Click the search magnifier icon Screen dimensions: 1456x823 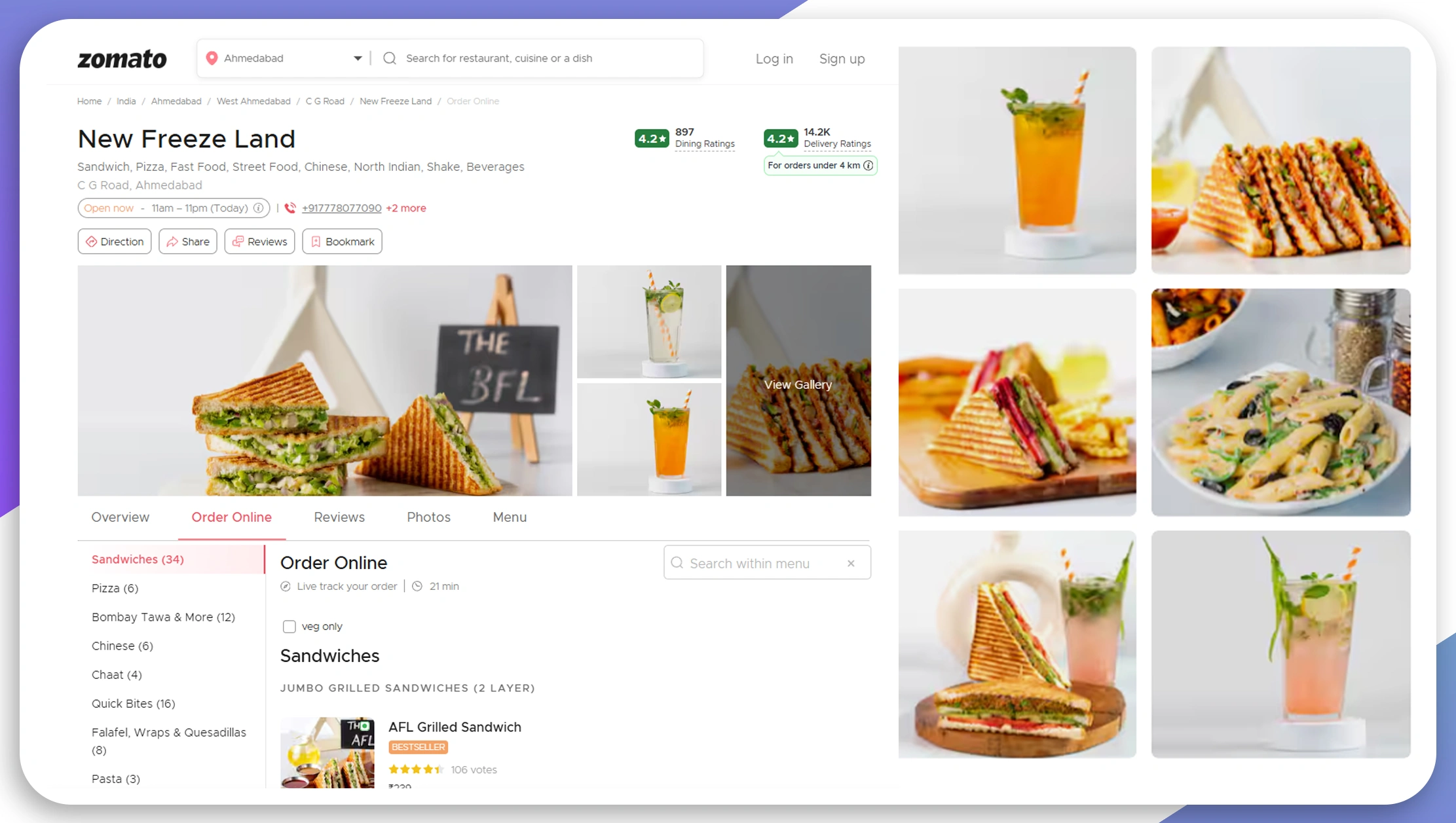click(389, 58)
